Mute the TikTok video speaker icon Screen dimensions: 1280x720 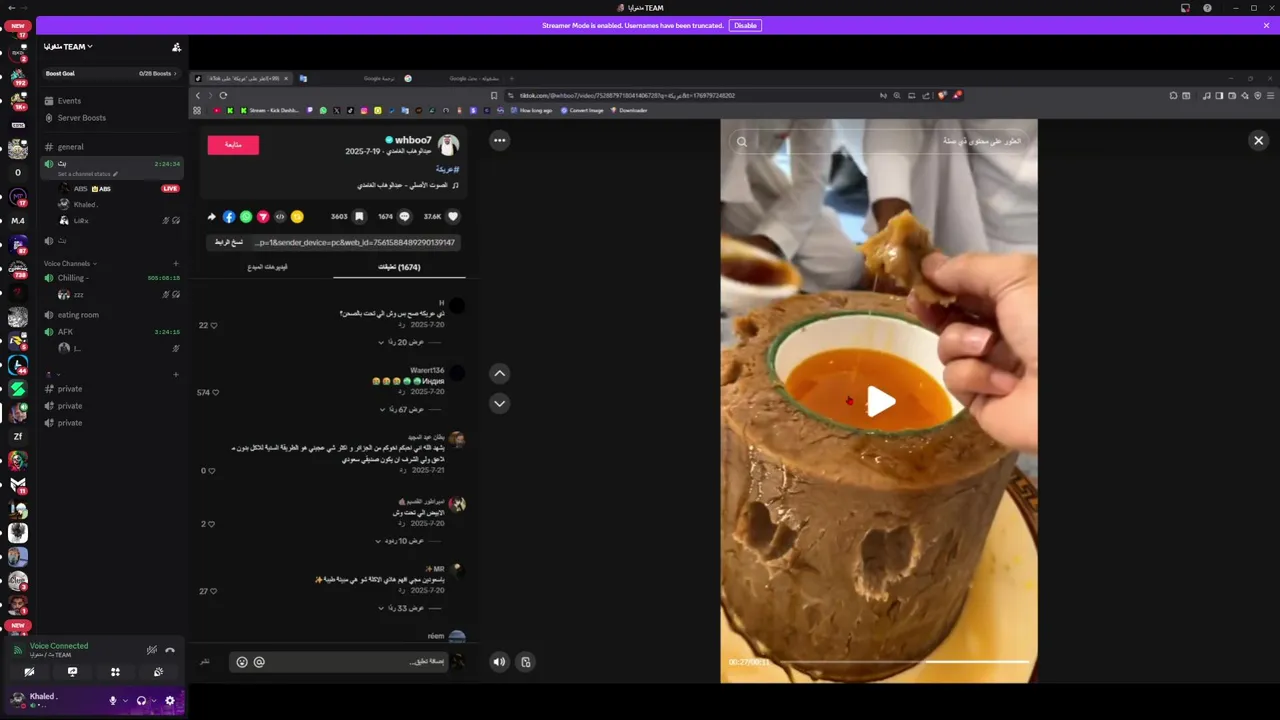(499, 661)
